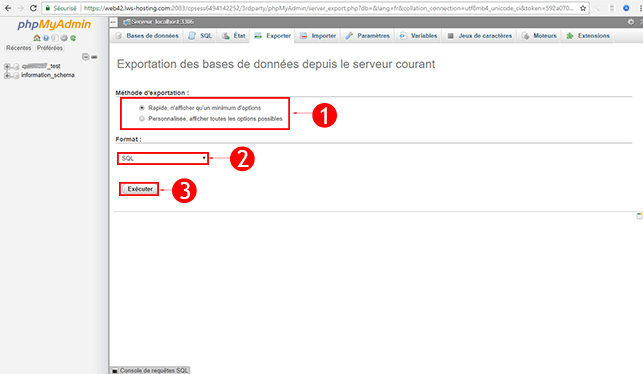Expand the information_schema tree node
Screen dimensions: 643x374
pyautogui.click(x=7, y=75)
